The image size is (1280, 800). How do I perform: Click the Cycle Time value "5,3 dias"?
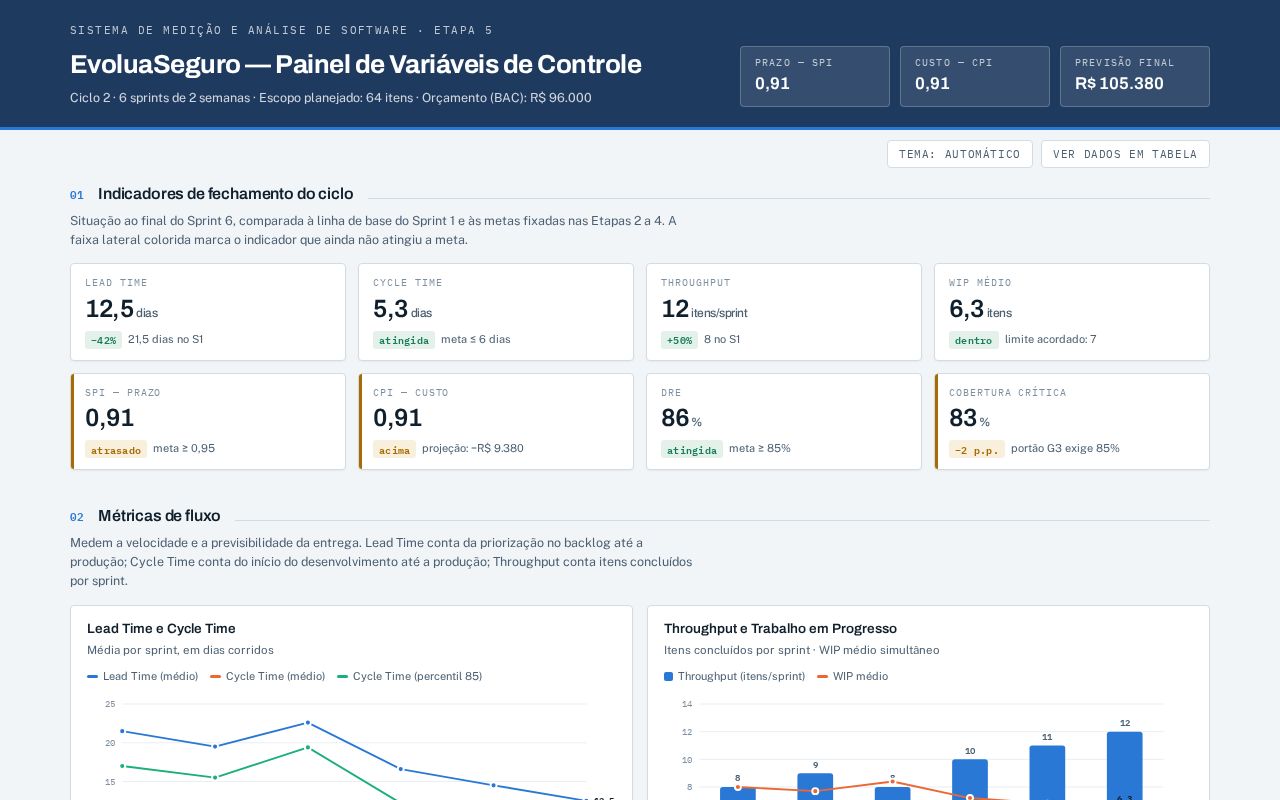click(x=403, y=309)
